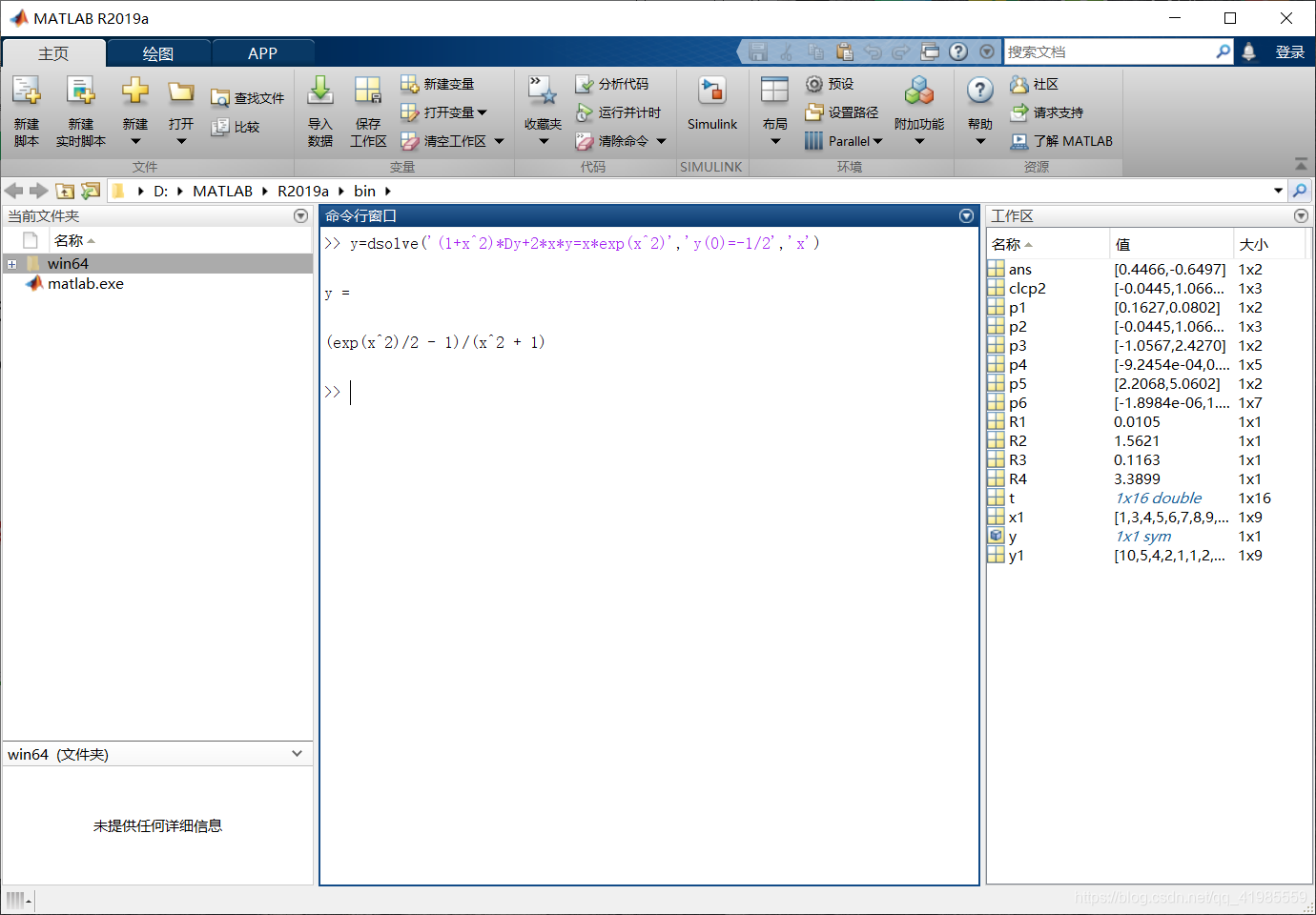Select the variable clcp2 in Workspace
The height and width of the screenshot is (915, 1316).
tap(1027, 289)
